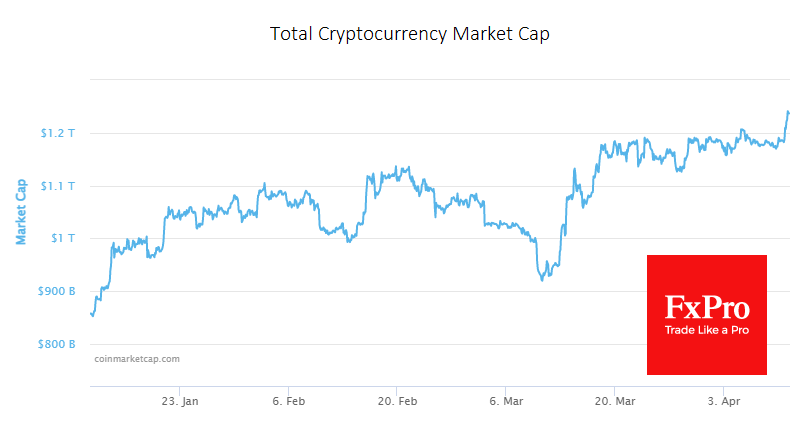Image resolution: width=800 pixels, height=440 pixels.
Task: Click the $900 B axis label
Action: 57,291
